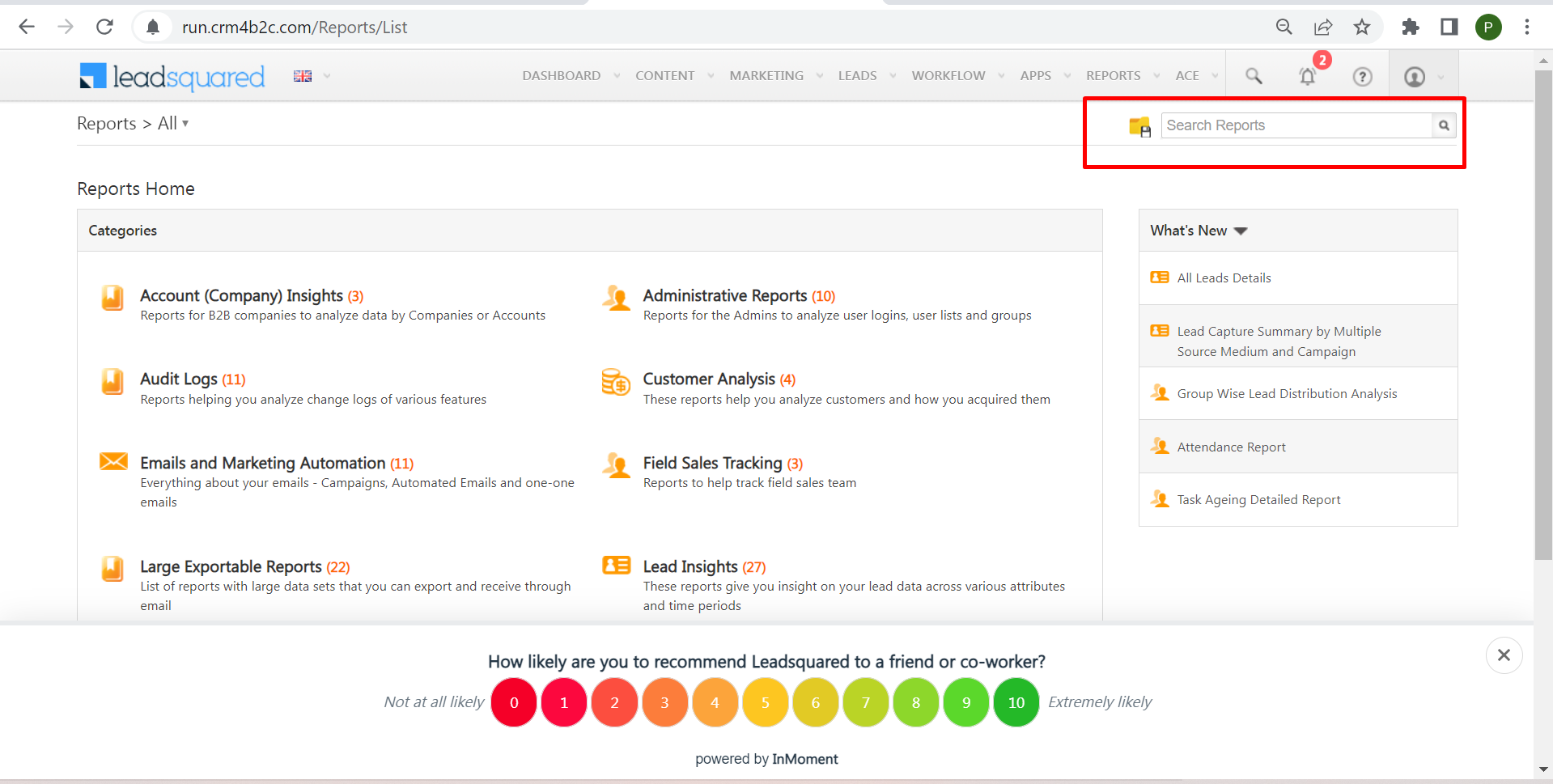Expand the user profile dropdown arrow

[1441, 77]
